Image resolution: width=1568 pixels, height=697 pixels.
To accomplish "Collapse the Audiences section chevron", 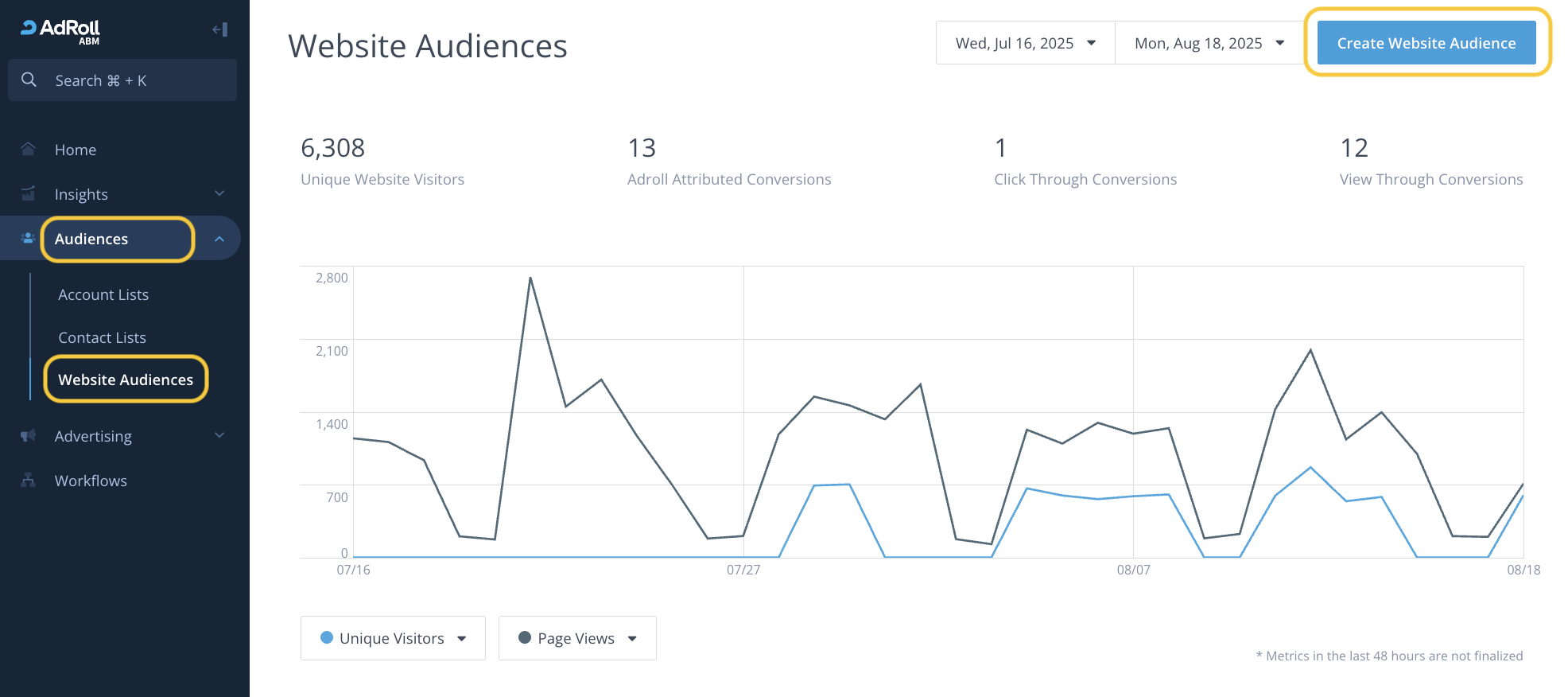I will [x=219, y=239].
